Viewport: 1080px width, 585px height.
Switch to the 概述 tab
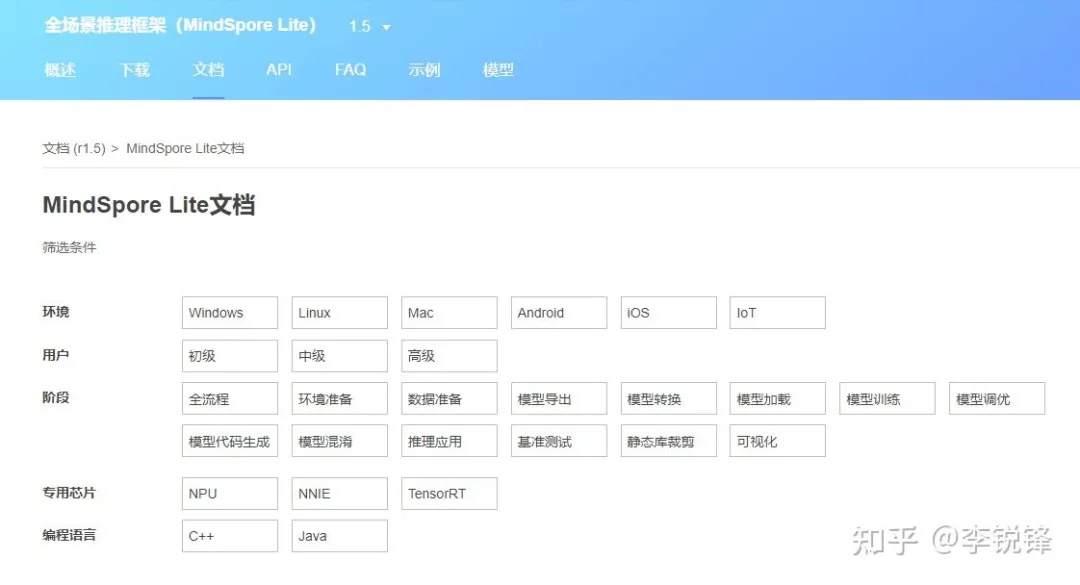[x=60, y=70]
